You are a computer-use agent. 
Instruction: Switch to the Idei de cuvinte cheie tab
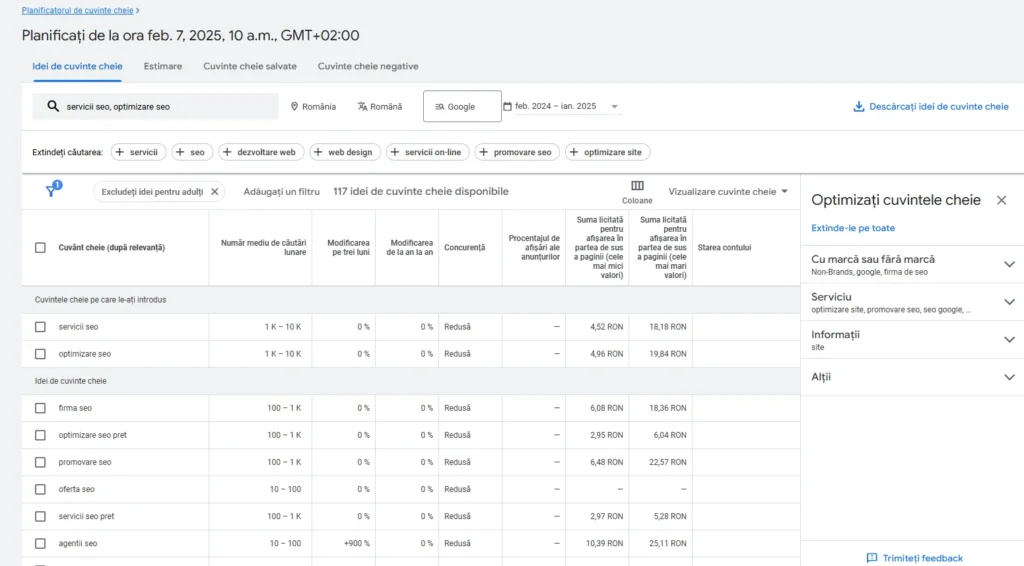[77, 66]
